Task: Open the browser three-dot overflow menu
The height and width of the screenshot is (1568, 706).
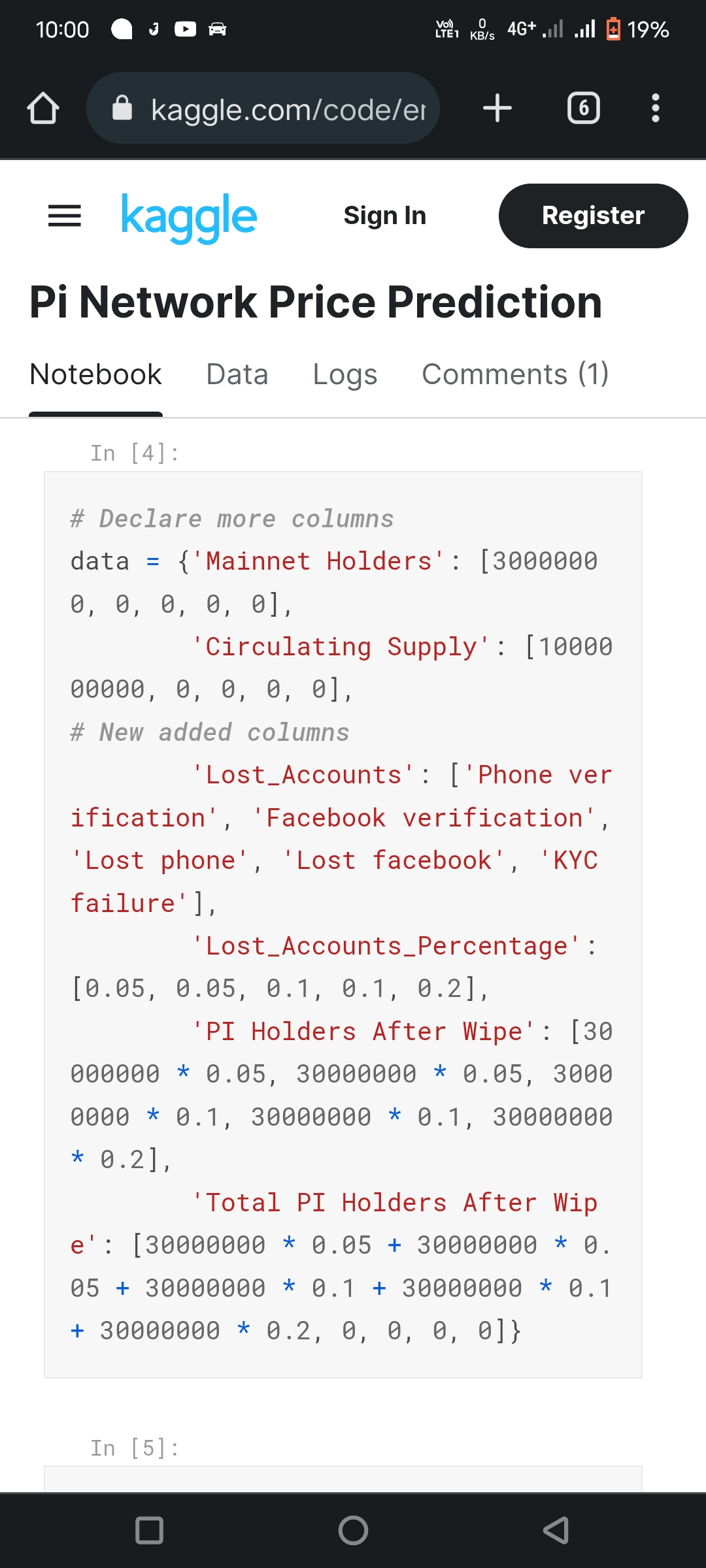Action: [656, 108]
